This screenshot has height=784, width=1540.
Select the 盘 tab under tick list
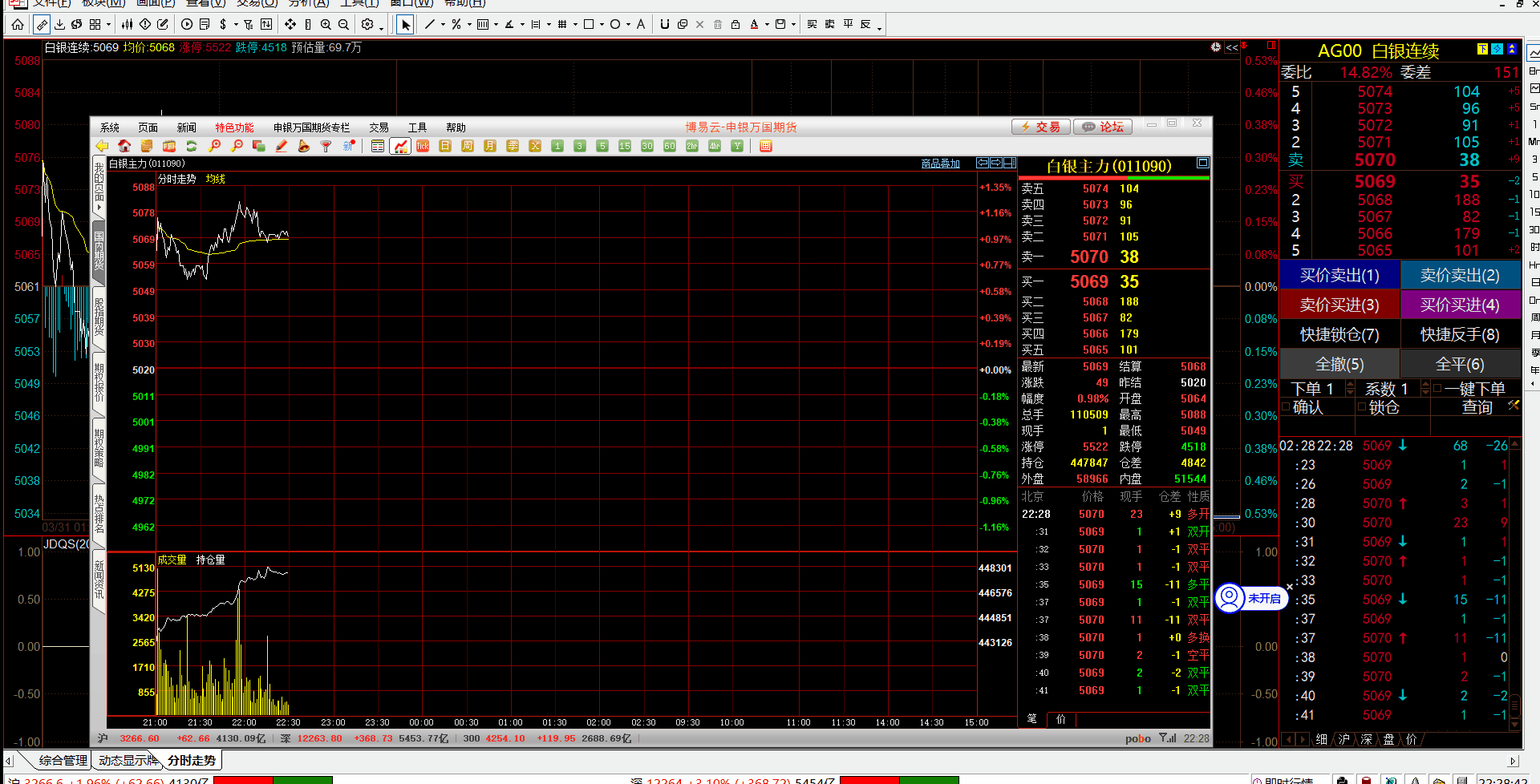(x=1389, y=739)
